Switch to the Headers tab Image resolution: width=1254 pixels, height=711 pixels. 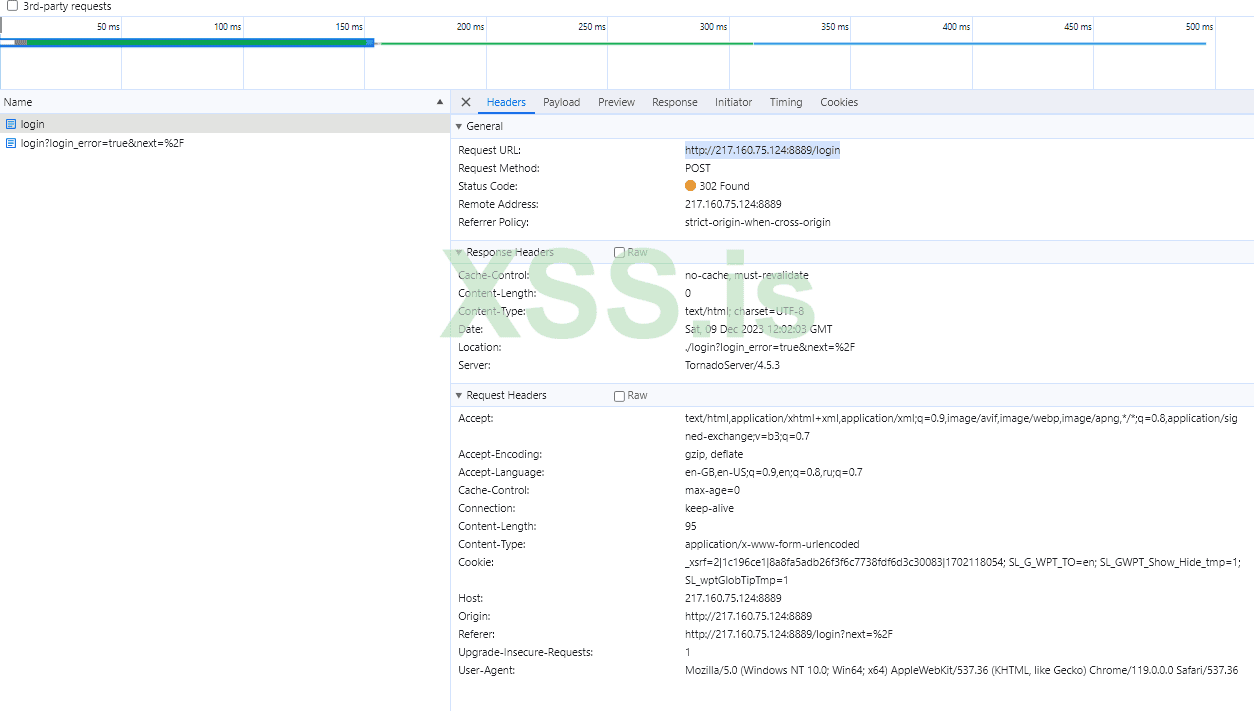coord(506,102)
